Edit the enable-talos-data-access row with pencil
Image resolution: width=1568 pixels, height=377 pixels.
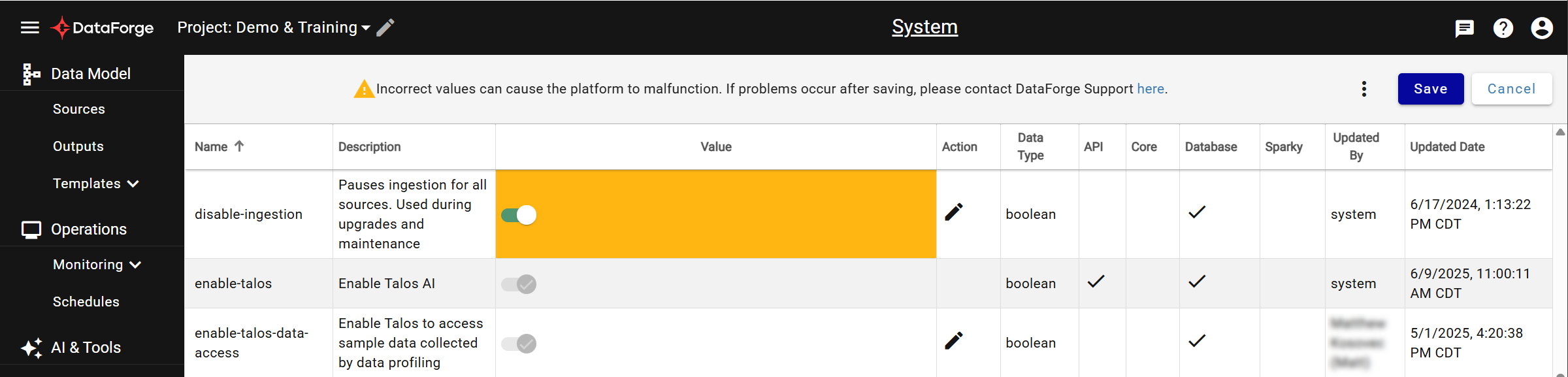pos(954,340)
